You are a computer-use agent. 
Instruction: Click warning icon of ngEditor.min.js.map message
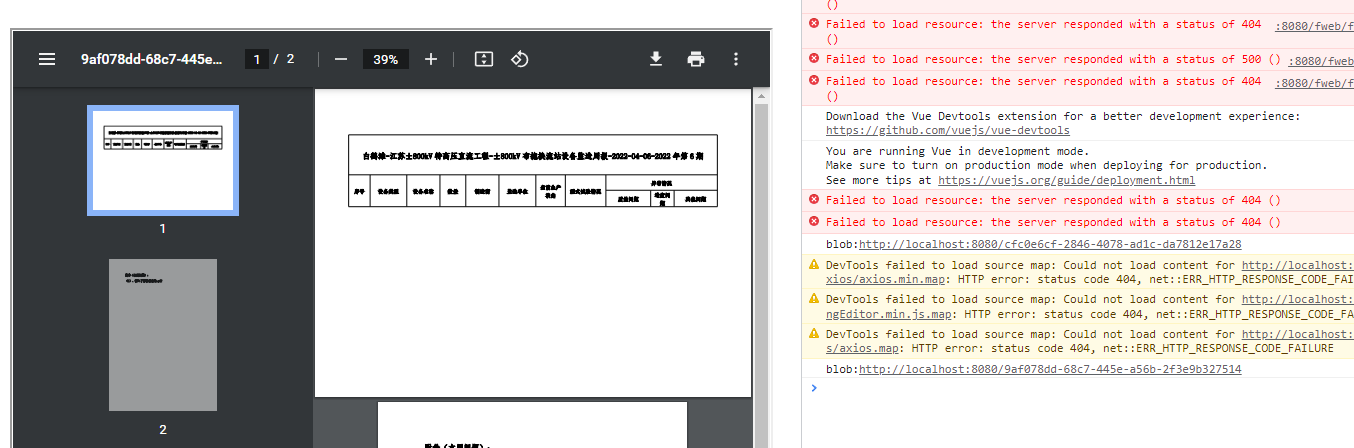[814, 299]
